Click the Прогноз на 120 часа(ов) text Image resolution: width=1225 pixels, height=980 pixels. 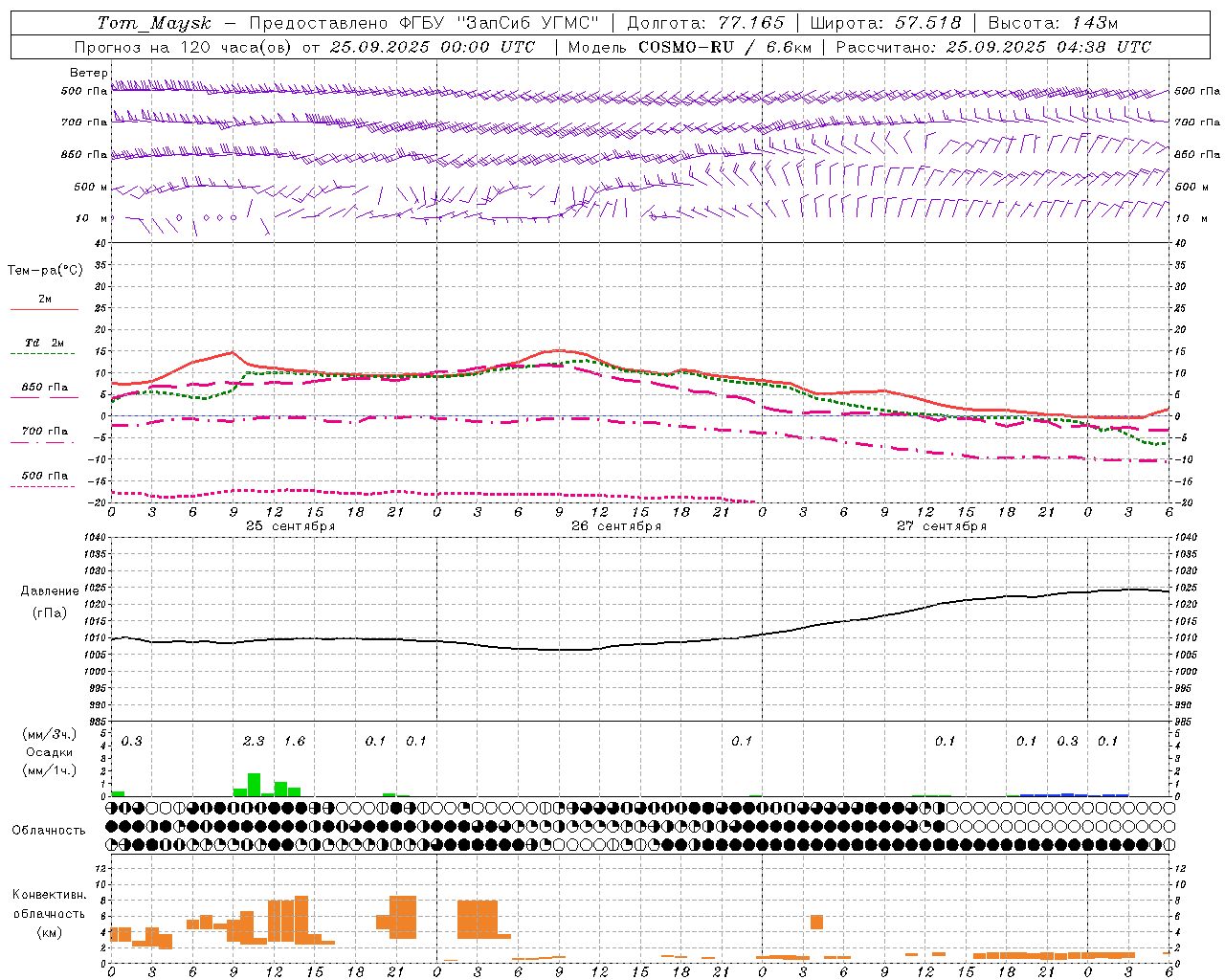pyautogui.click(x=184, y=47)
